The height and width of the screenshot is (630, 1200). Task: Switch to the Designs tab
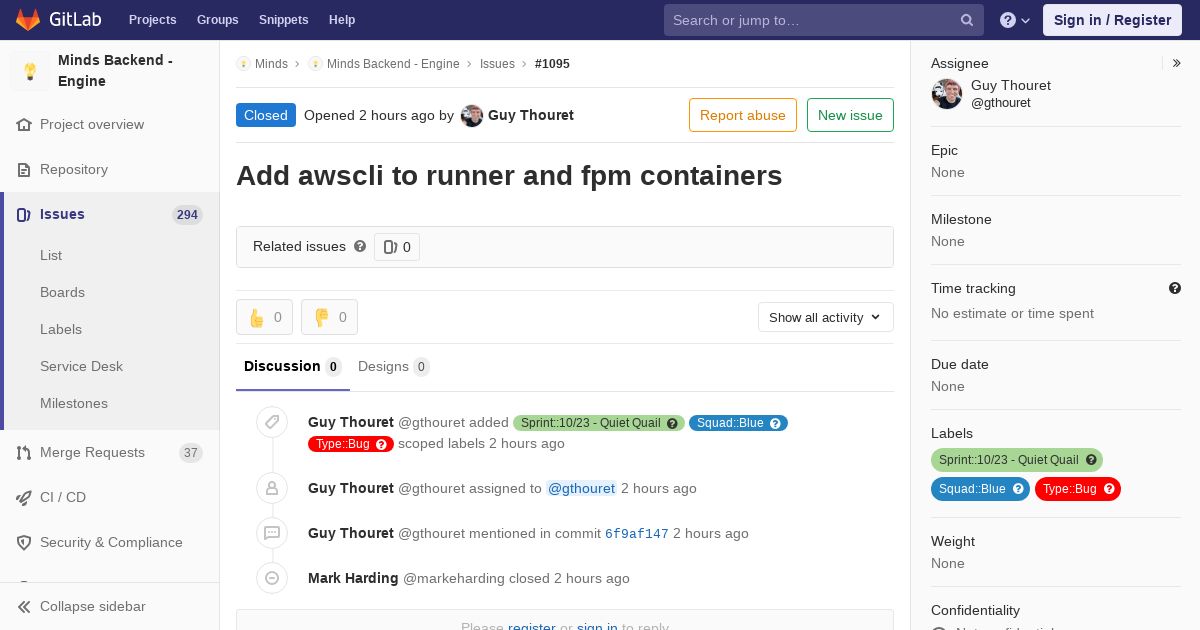tap(394, 366)
